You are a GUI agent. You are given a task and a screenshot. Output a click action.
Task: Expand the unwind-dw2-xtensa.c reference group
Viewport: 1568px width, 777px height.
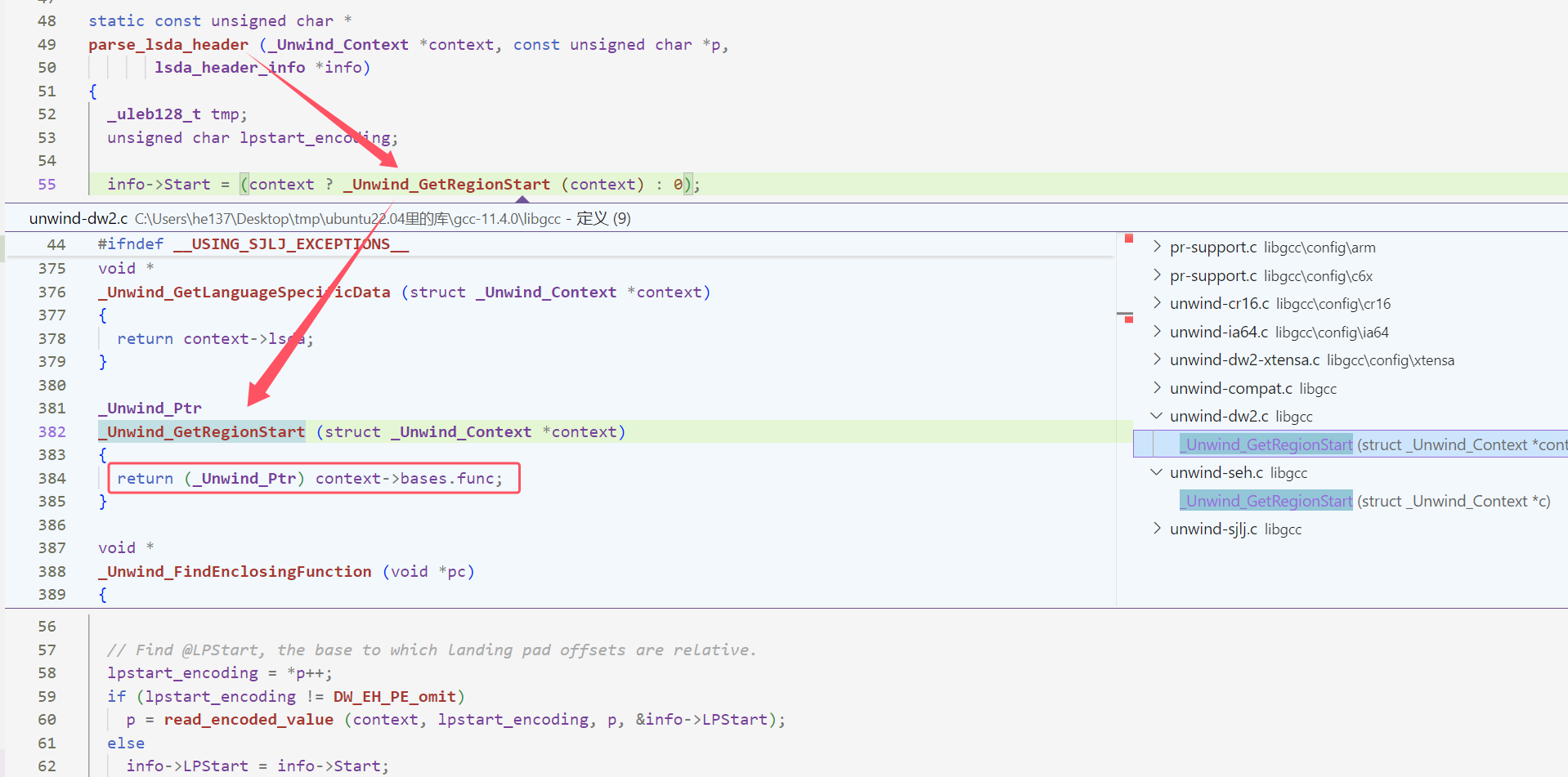(1157, 359)
